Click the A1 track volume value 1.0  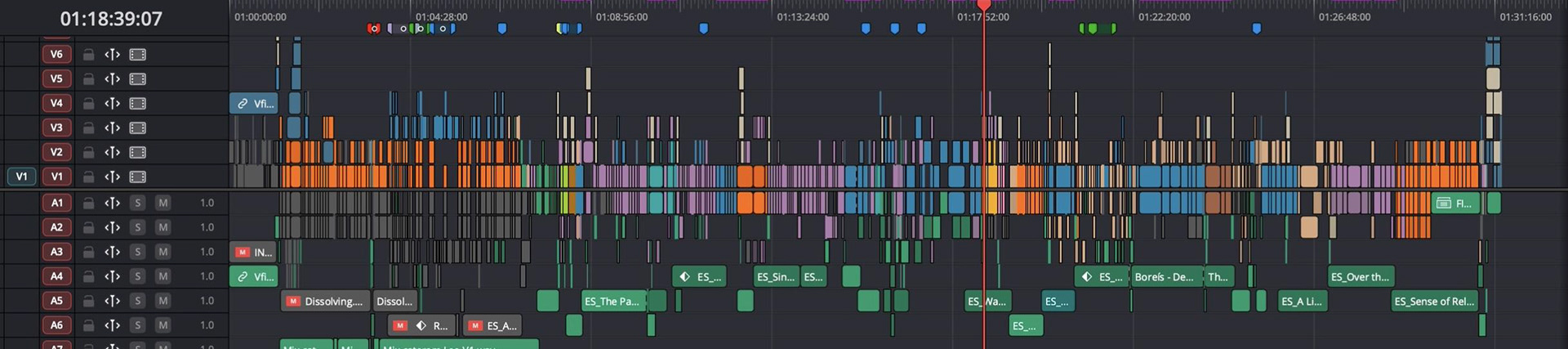207,203
